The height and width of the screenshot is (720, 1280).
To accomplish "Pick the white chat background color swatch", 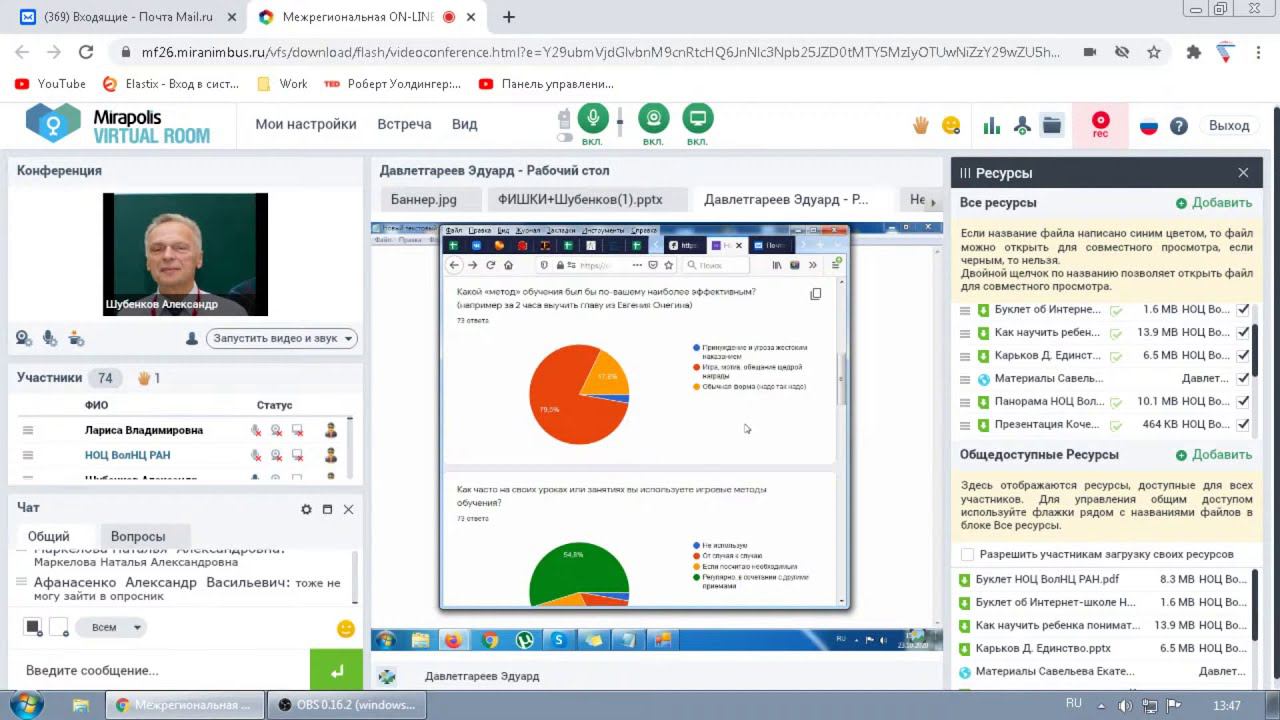I will 59,627.
